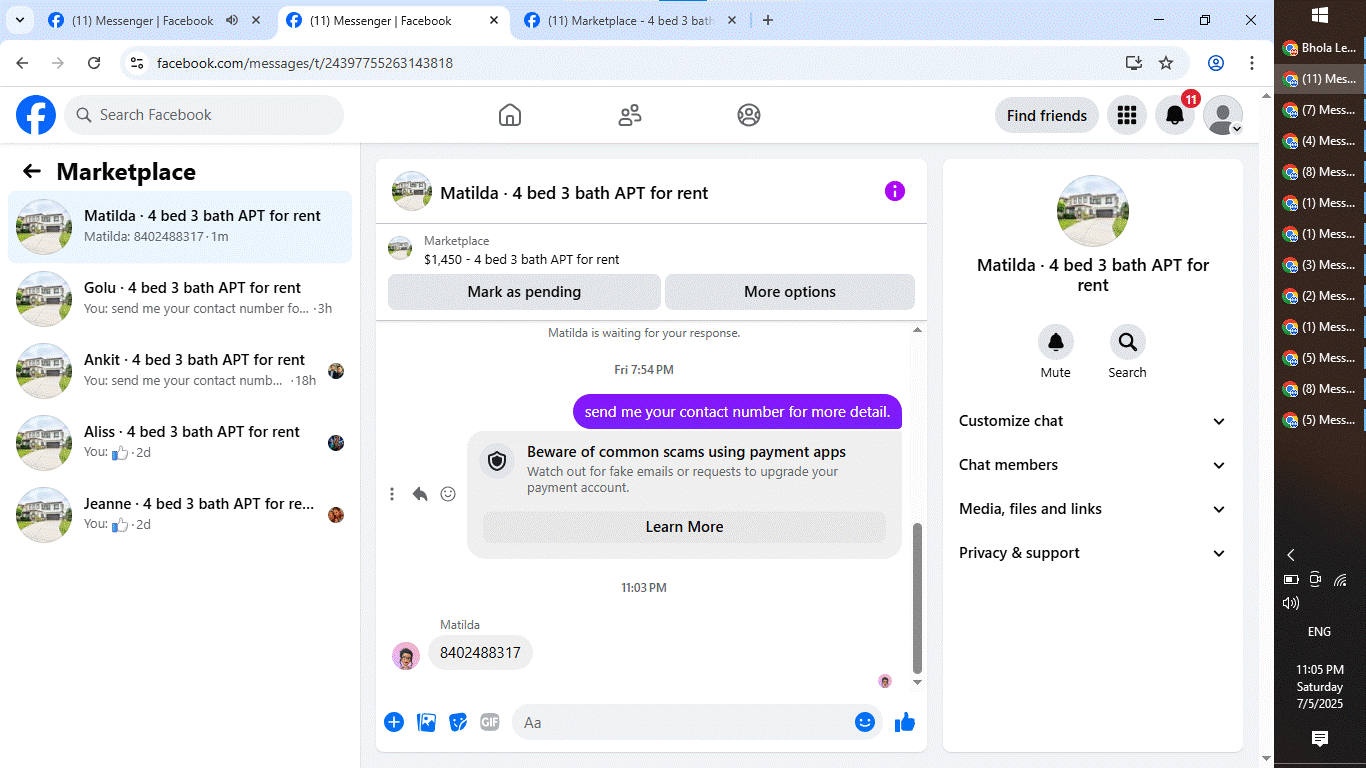Expand Privacy & support section
Screen dimensions: 1366x768
click(x=1093, y=553)
